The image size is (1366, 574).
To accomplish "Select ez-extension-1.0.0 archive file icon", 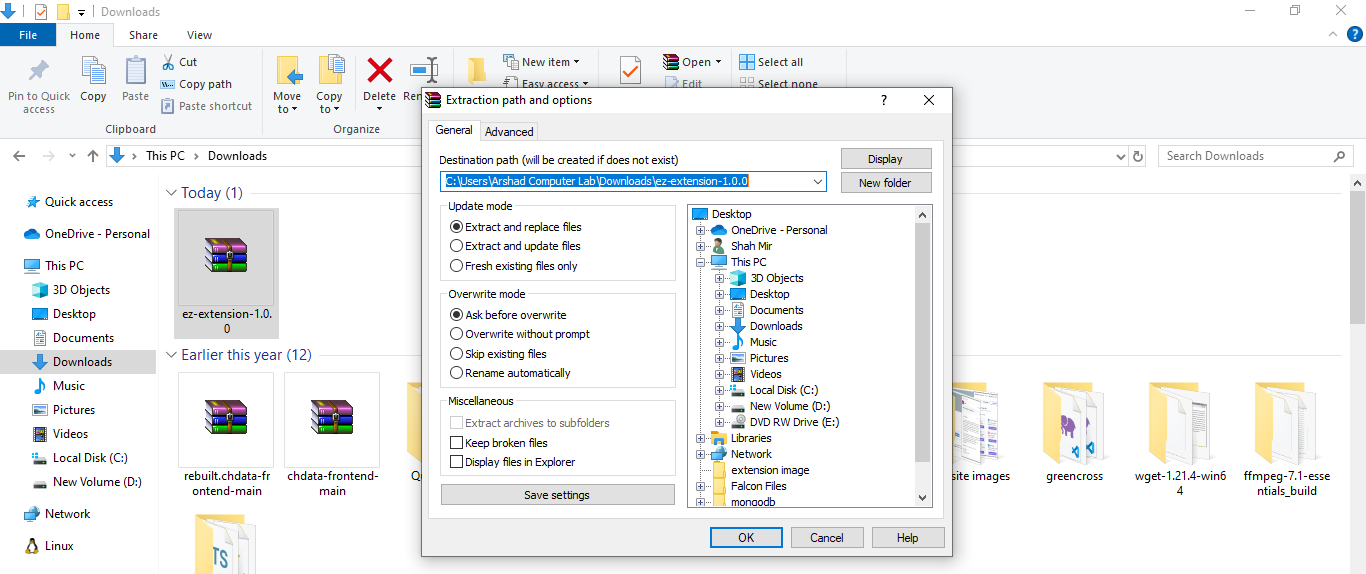I will click(x=226, y=255).
